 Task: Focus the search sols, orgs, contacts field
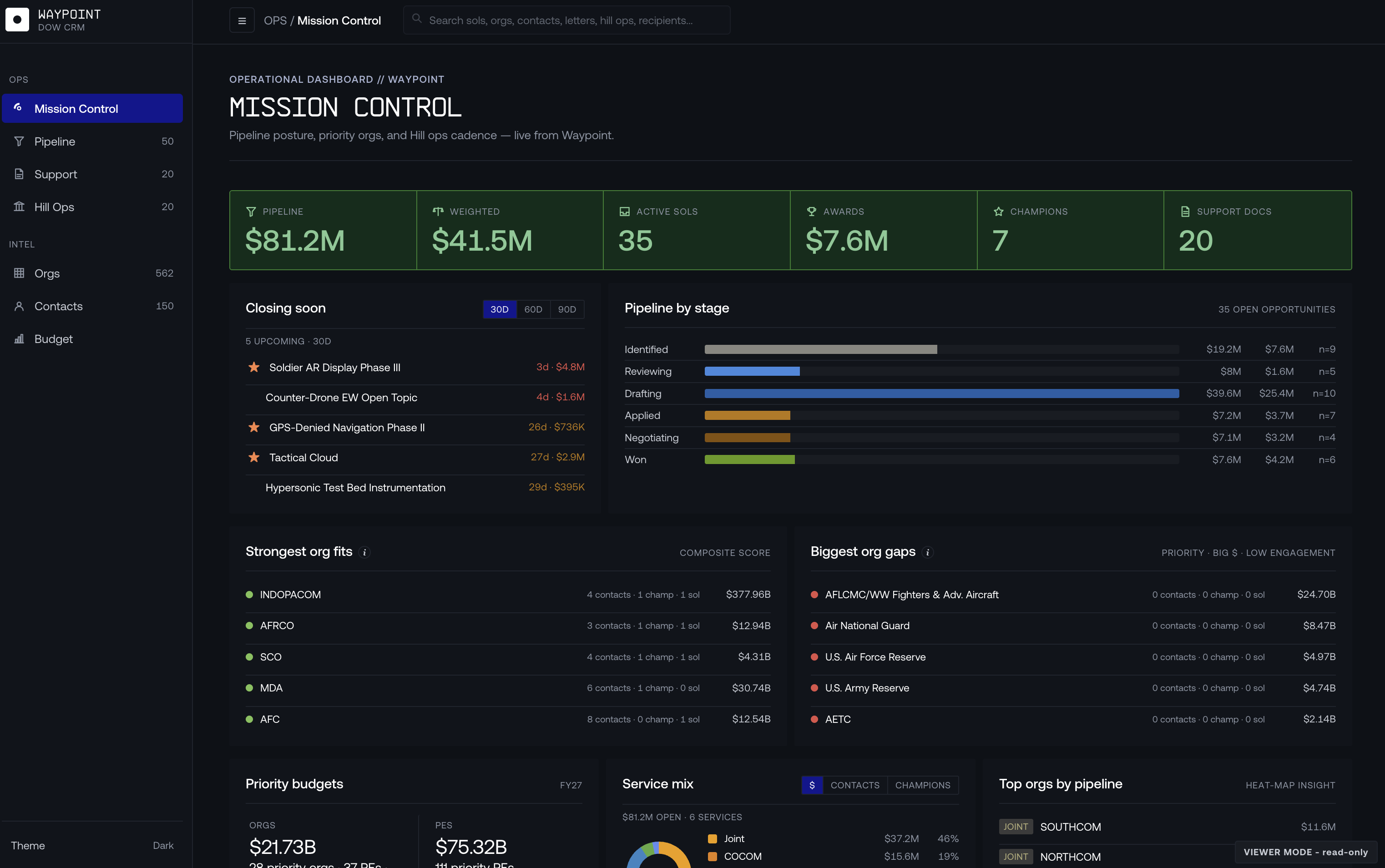point(566,20)
